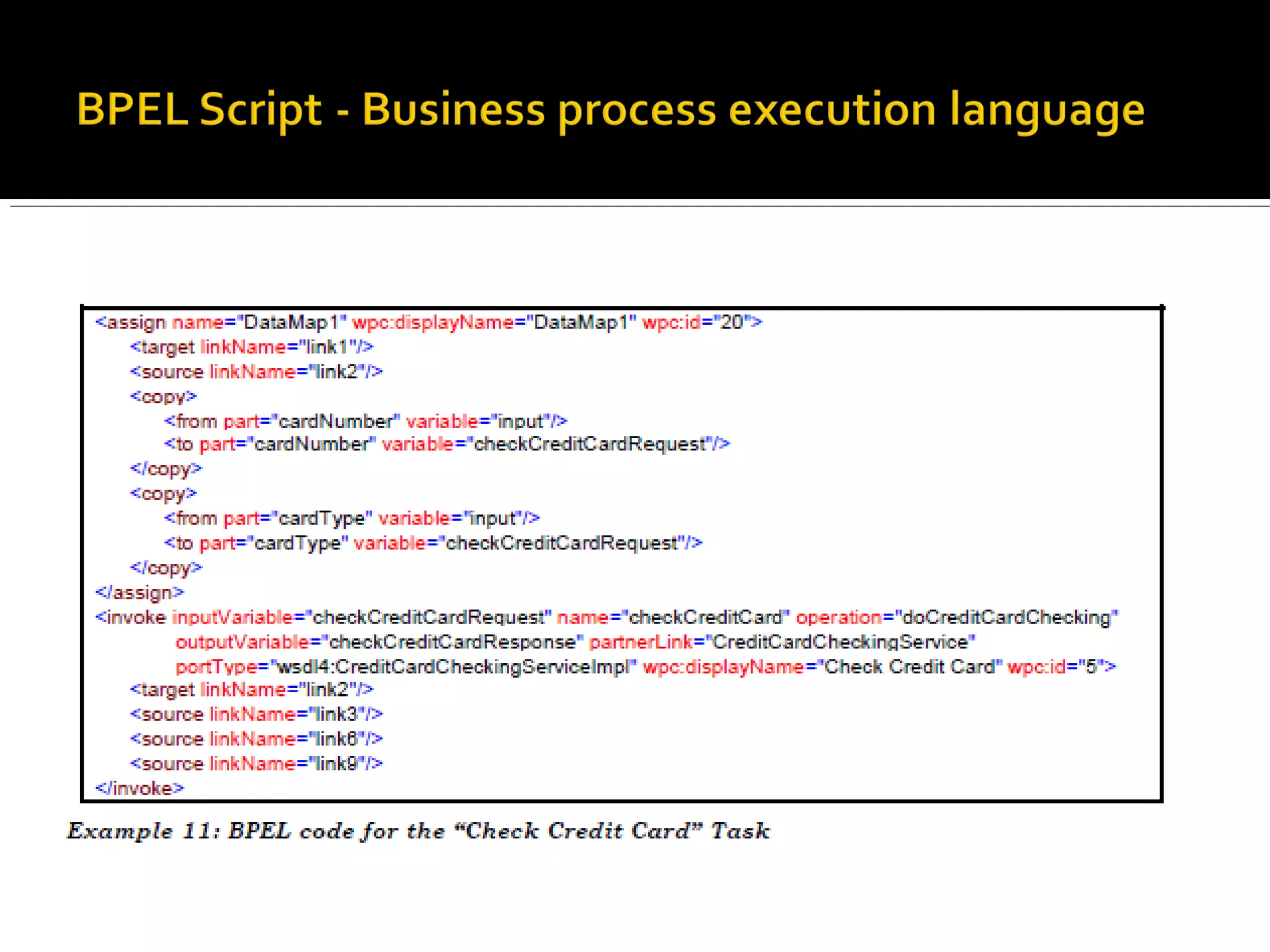
Task: Click the portType wsdl4 line
Action: (645, 667)
